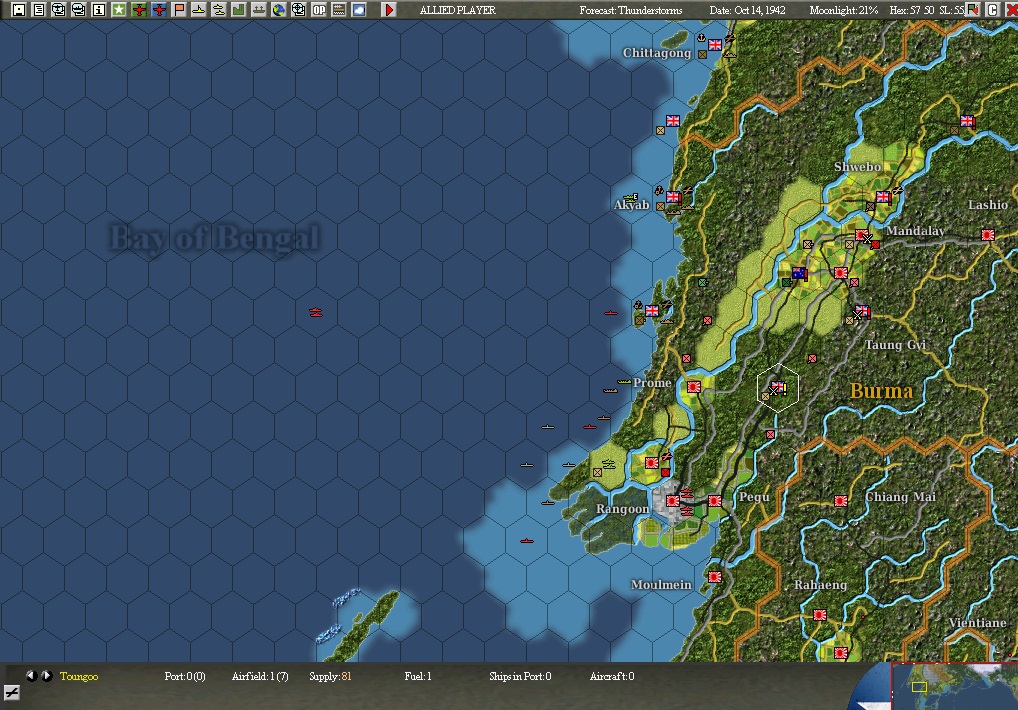Select the Japanese flag unit at Prome
The image size is (1018, 710).
tap(693, 387)
